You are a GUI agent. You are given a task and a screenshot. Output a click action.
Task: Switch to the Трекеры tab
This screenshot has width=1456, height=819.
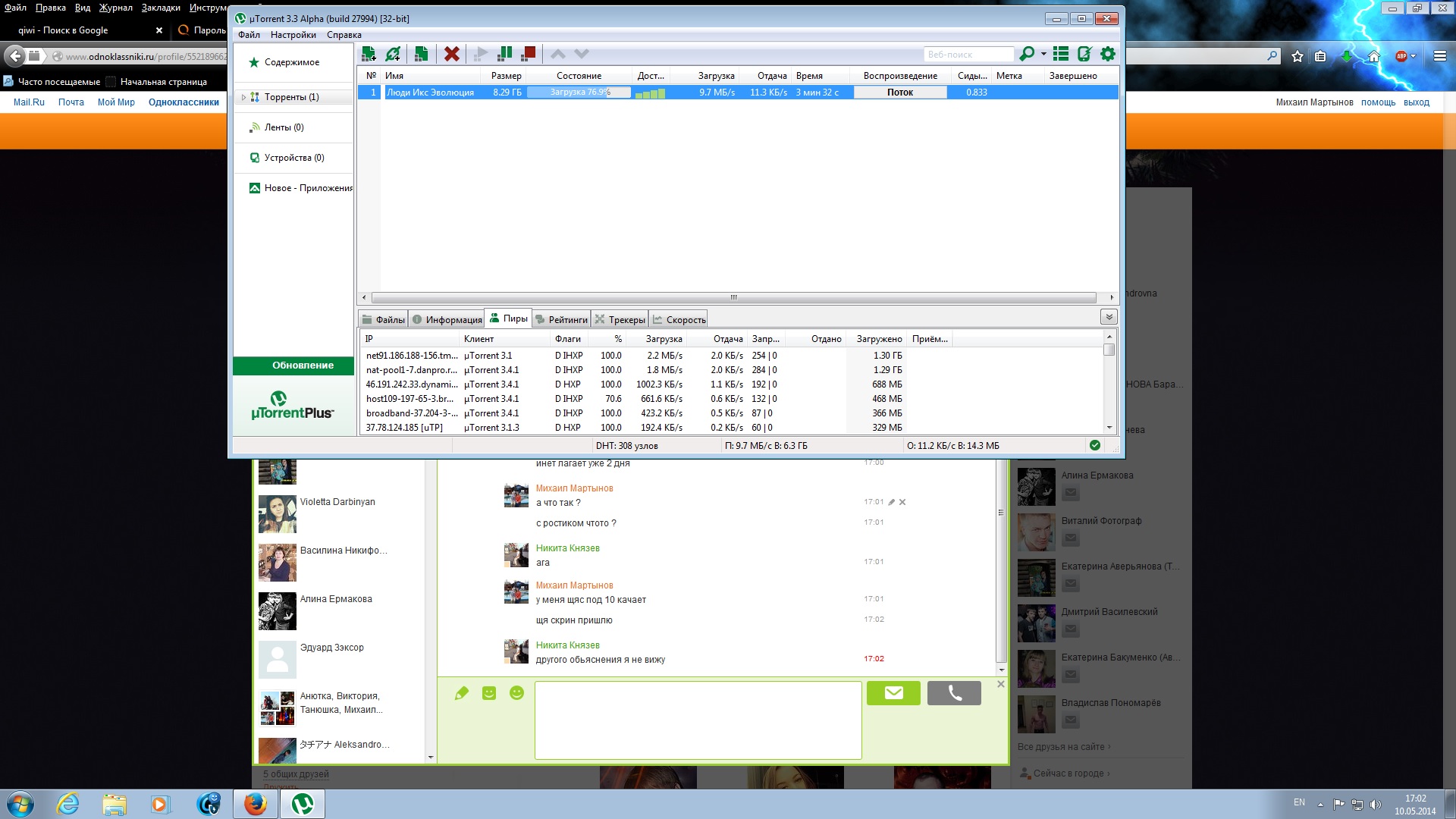click(x=620, y=320)
